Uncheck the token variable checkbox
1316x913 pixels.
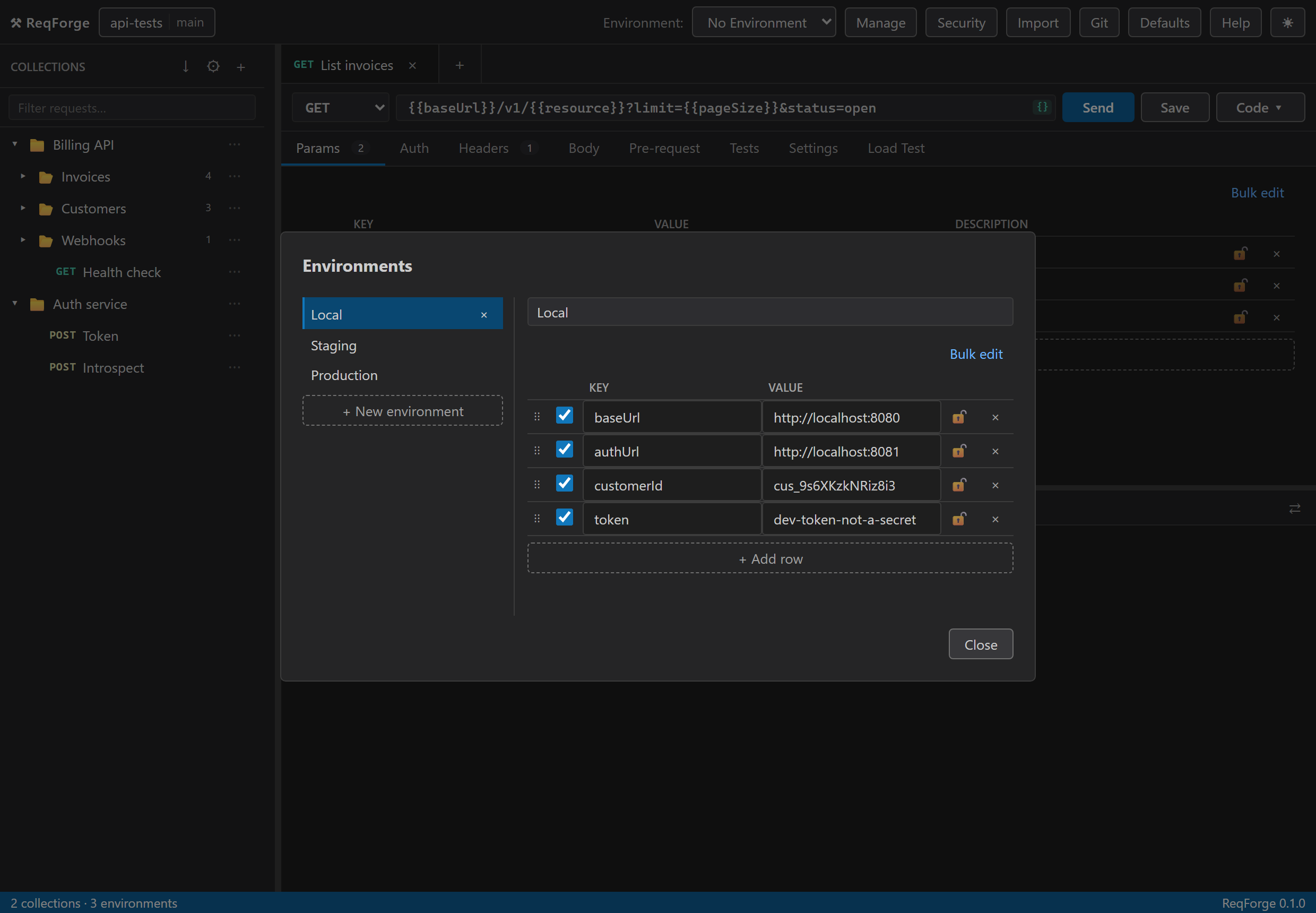click(565, 517)
